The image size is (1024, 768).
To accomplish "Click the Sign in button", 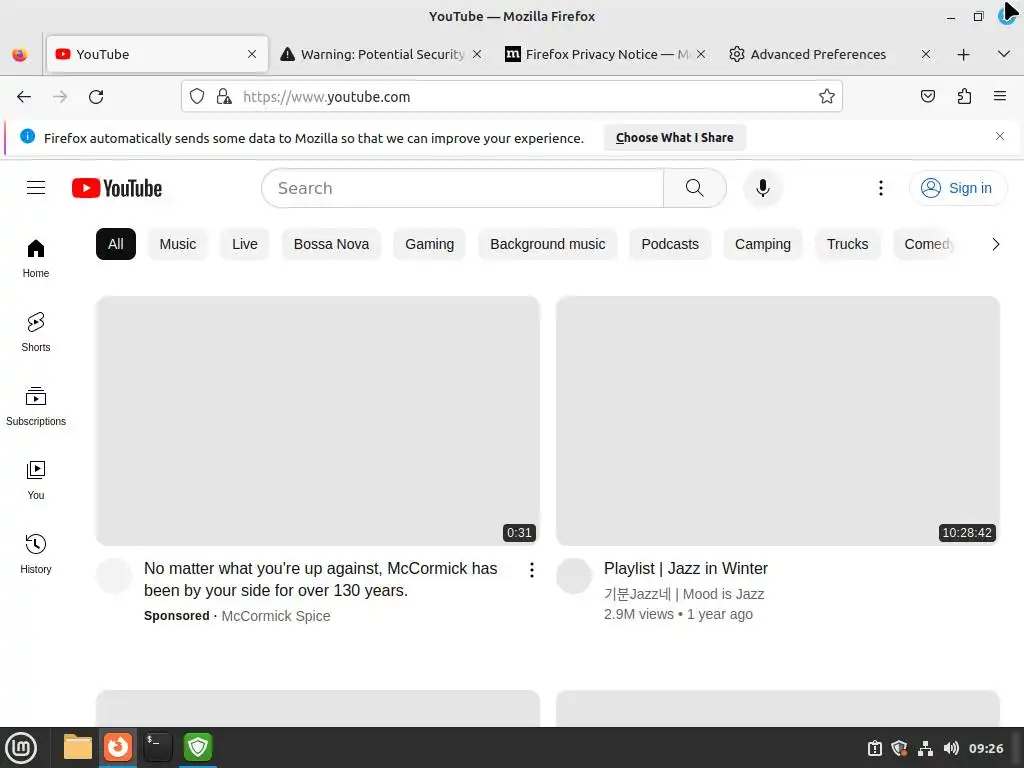I will 957,188.
